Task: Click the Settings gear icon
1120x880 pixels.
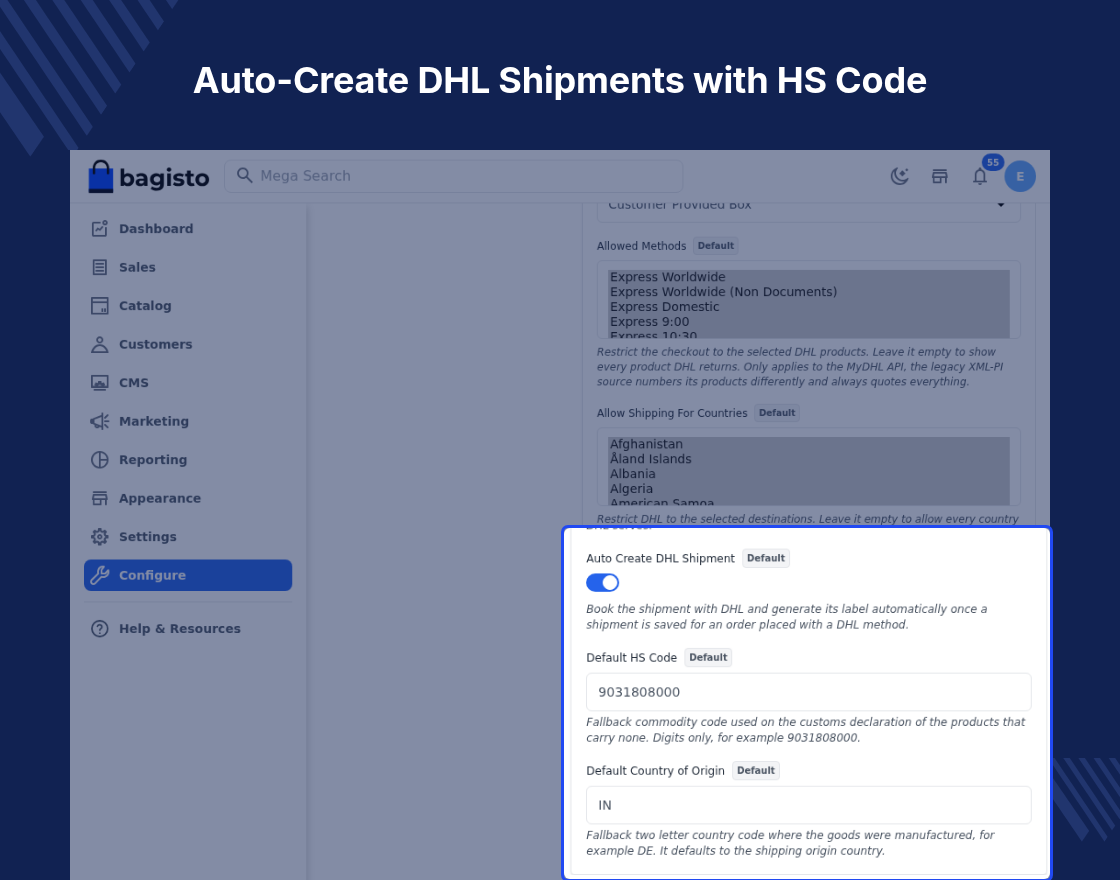Action: click(99, 537)
